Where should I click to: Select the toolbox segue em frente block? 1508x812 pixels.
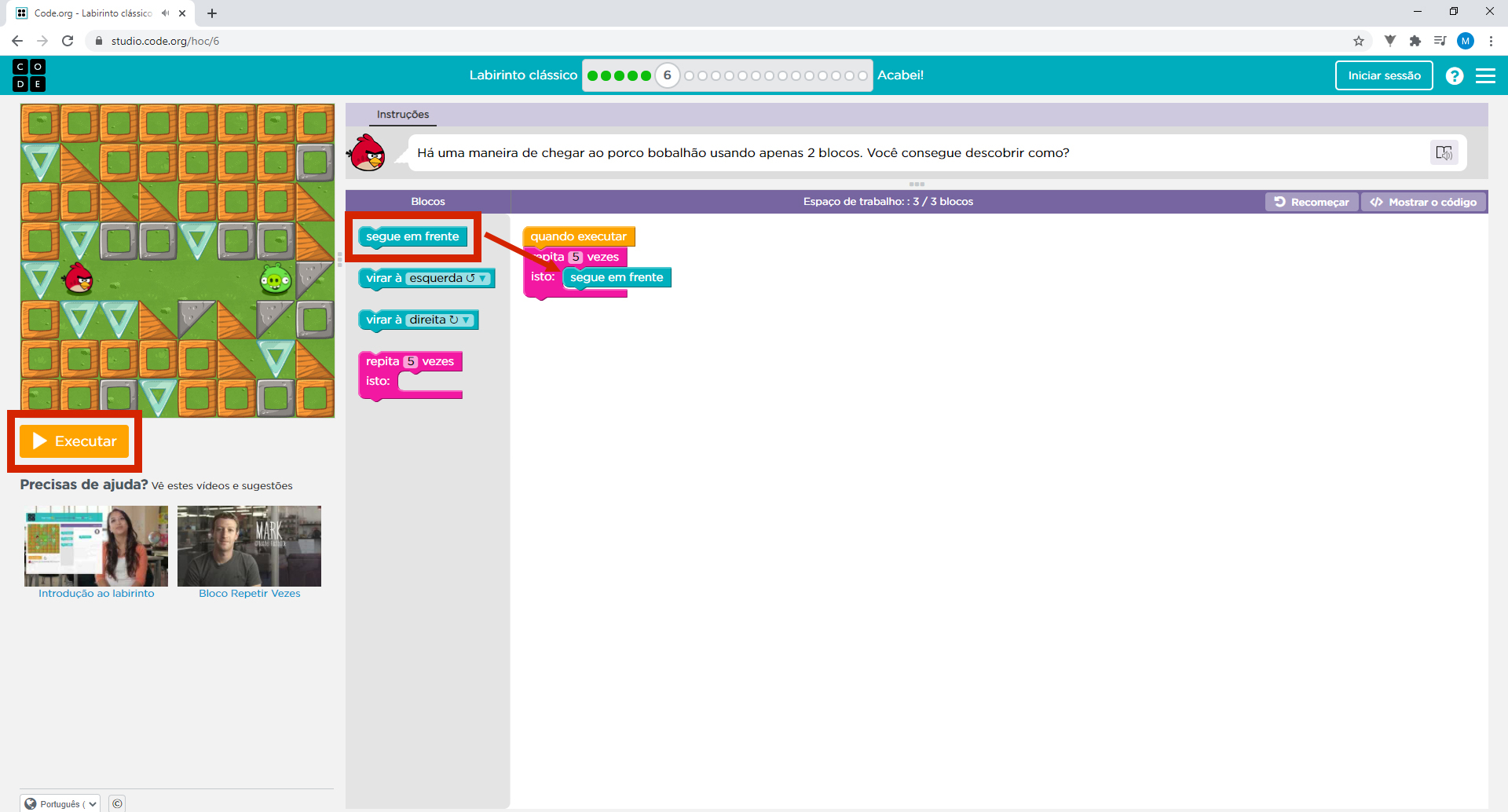click(x=412, y=236)
